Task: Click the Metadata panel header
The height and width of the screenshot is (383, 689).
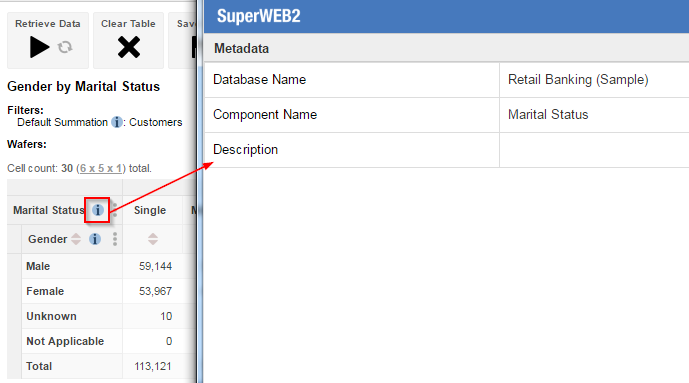Action: (446, 48)
